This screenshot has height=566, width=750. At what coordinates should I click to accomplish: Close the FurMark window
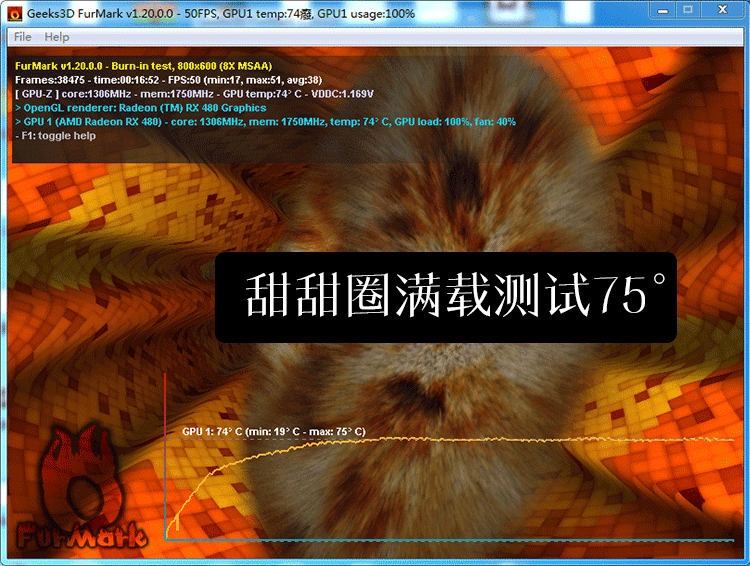pyautogui.click(x=722, y=11)
